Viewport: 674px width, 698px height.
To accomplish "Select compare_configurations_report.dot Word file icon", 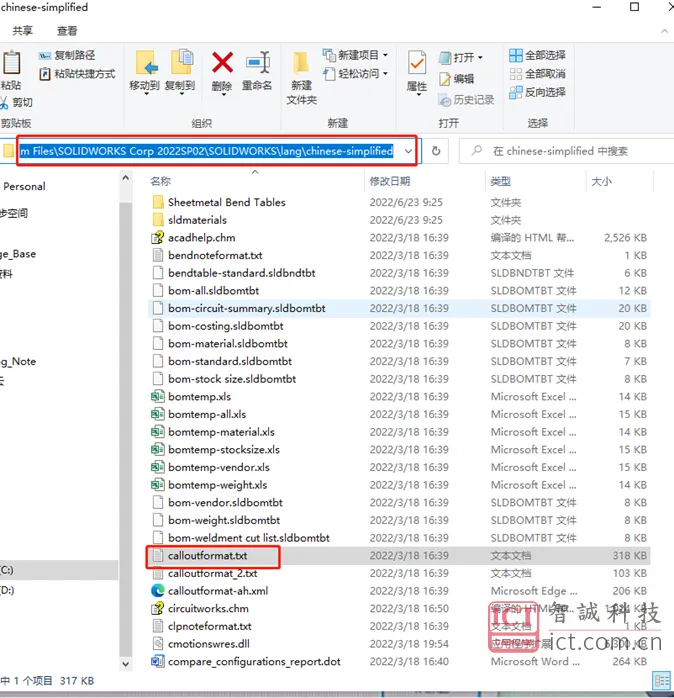I will pyautogui.click(x=158, y=661).
